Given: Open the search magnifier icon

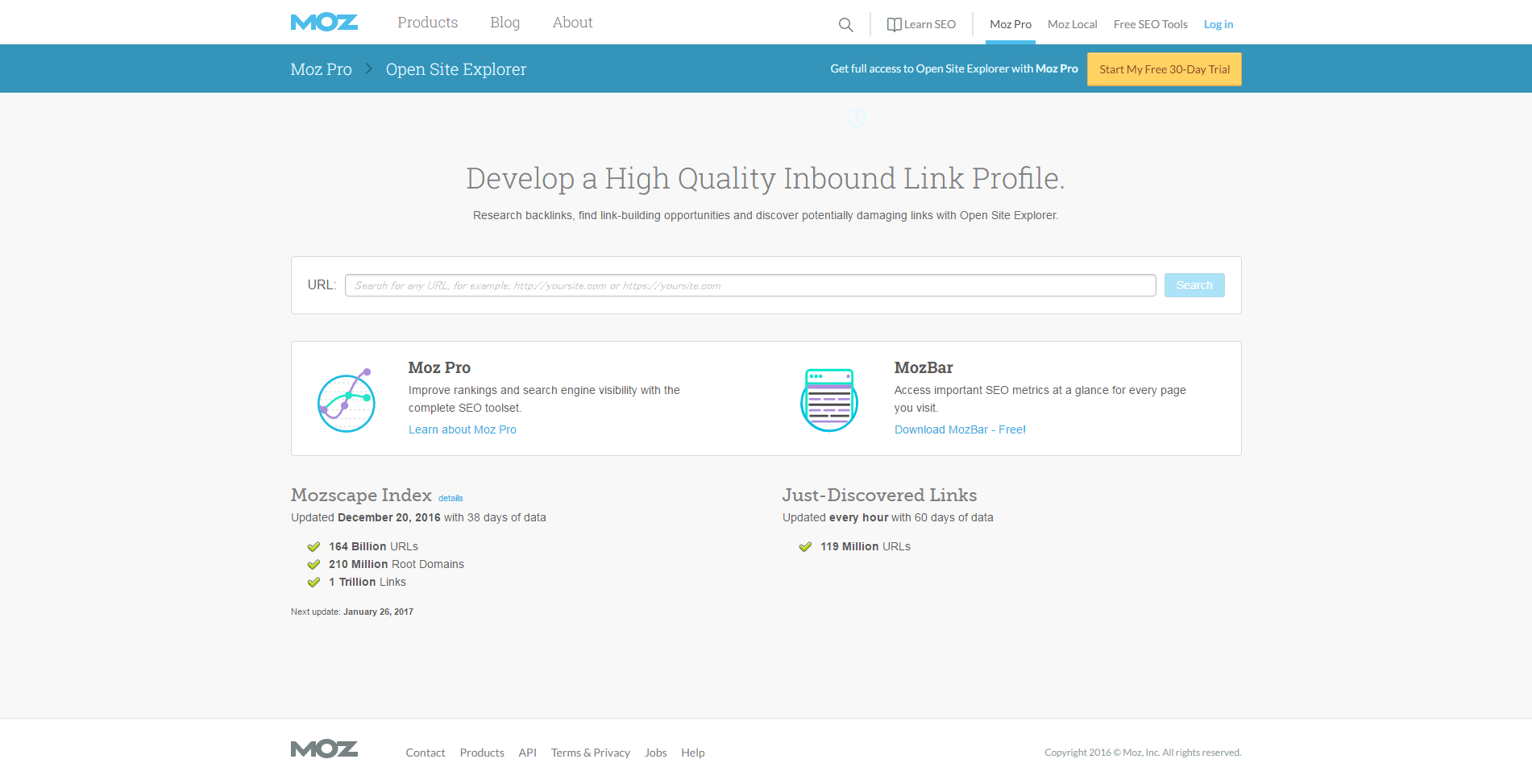Looking at the screenshot, I should click(x=845, y=25).
